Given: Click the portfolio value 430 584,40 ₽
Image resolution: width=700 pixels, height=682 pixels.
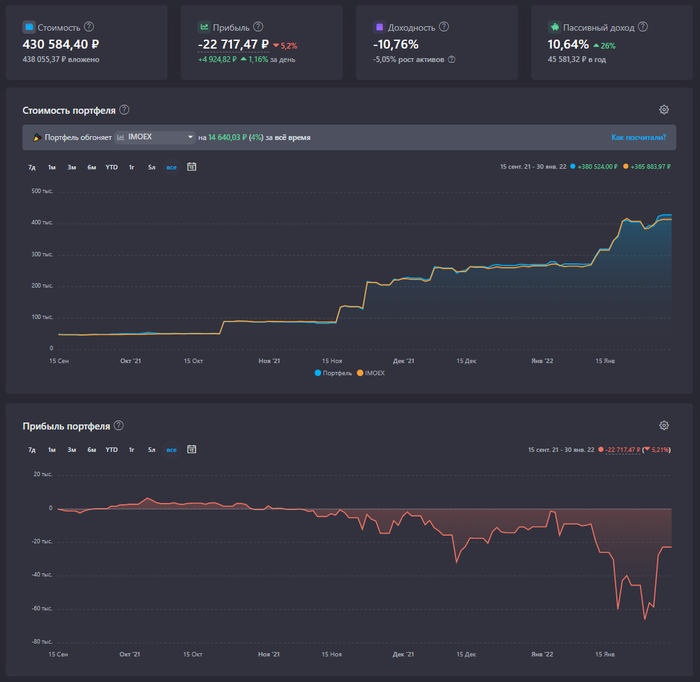Looking at the screenshot, I should [61, 44].
